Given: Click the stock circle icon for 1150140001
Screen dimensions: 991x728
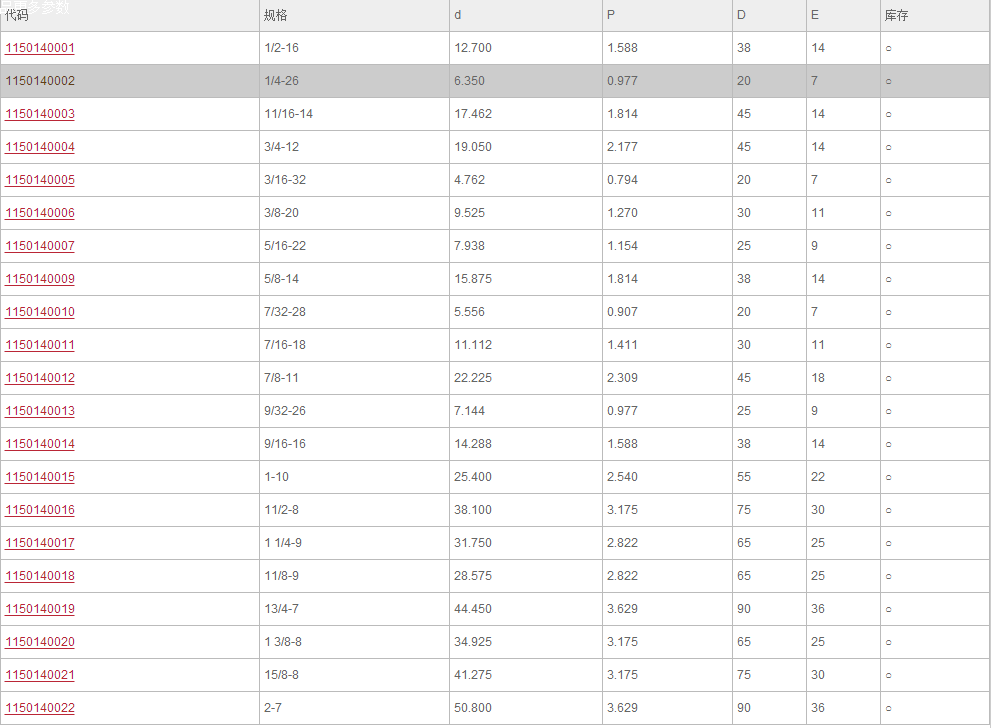Looking at the screenshot, I should 889,49.
